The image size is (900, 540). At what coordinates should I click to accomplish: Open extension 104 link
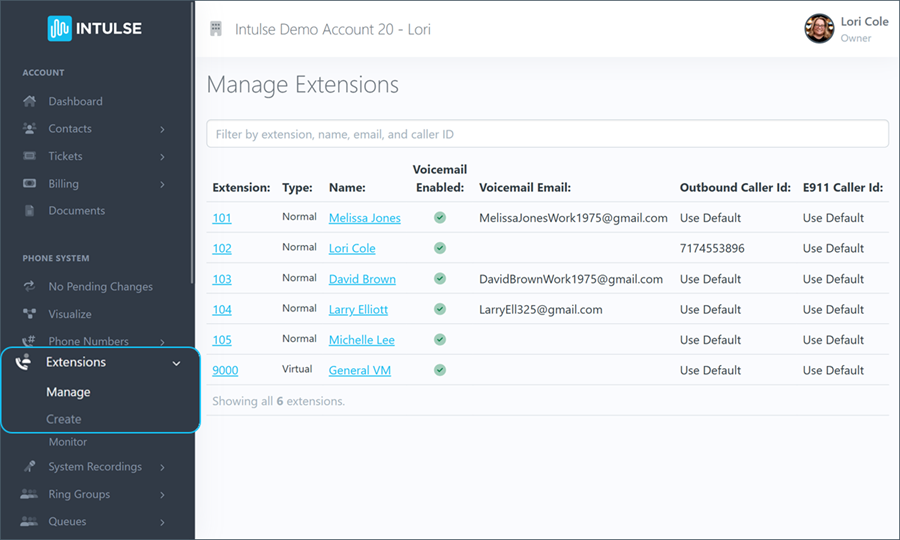point(222,310)
